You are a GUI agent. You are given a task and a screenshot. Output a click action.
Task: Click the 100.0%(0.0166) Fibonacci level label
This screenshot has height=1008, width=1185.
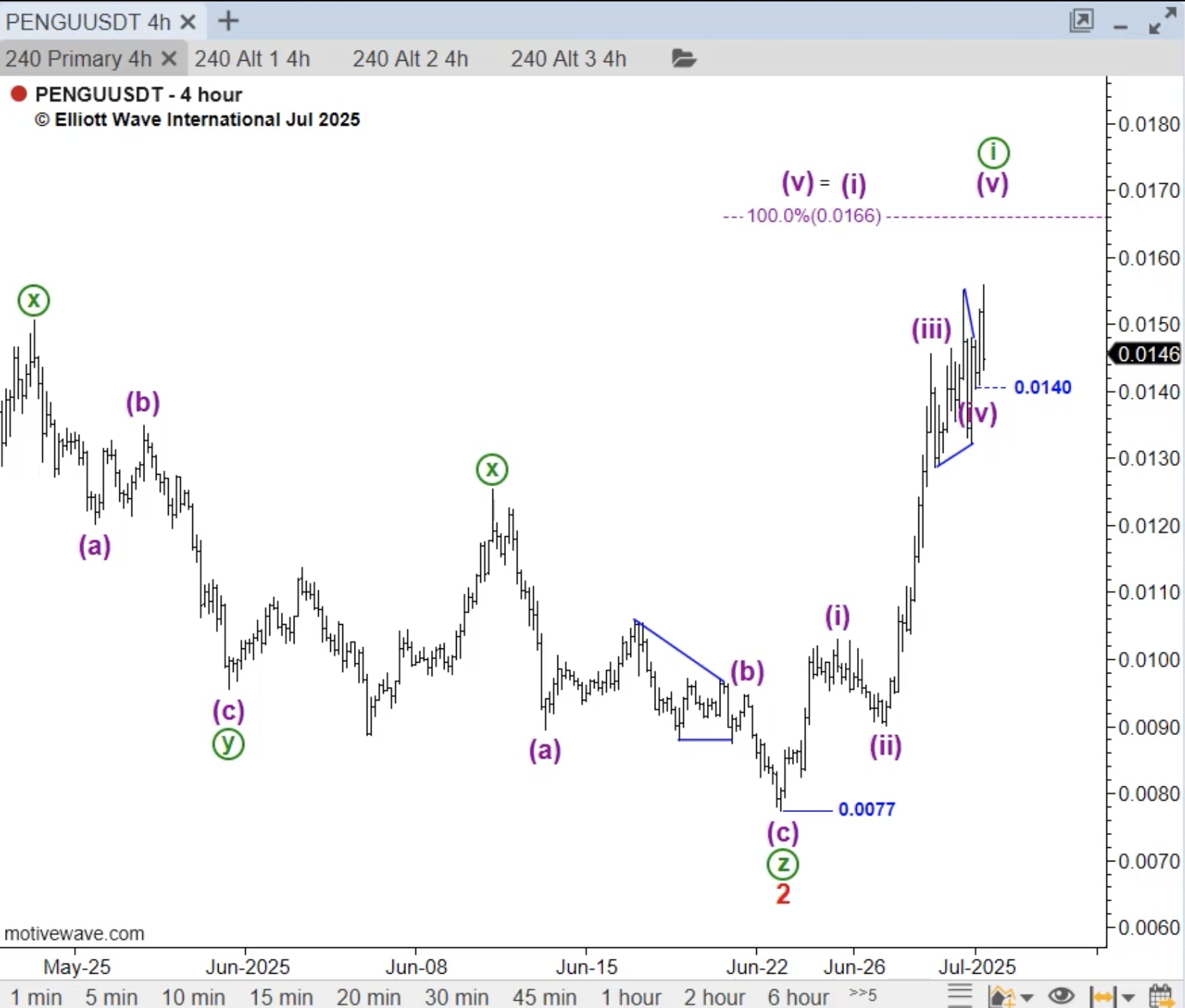coord(813,216)
